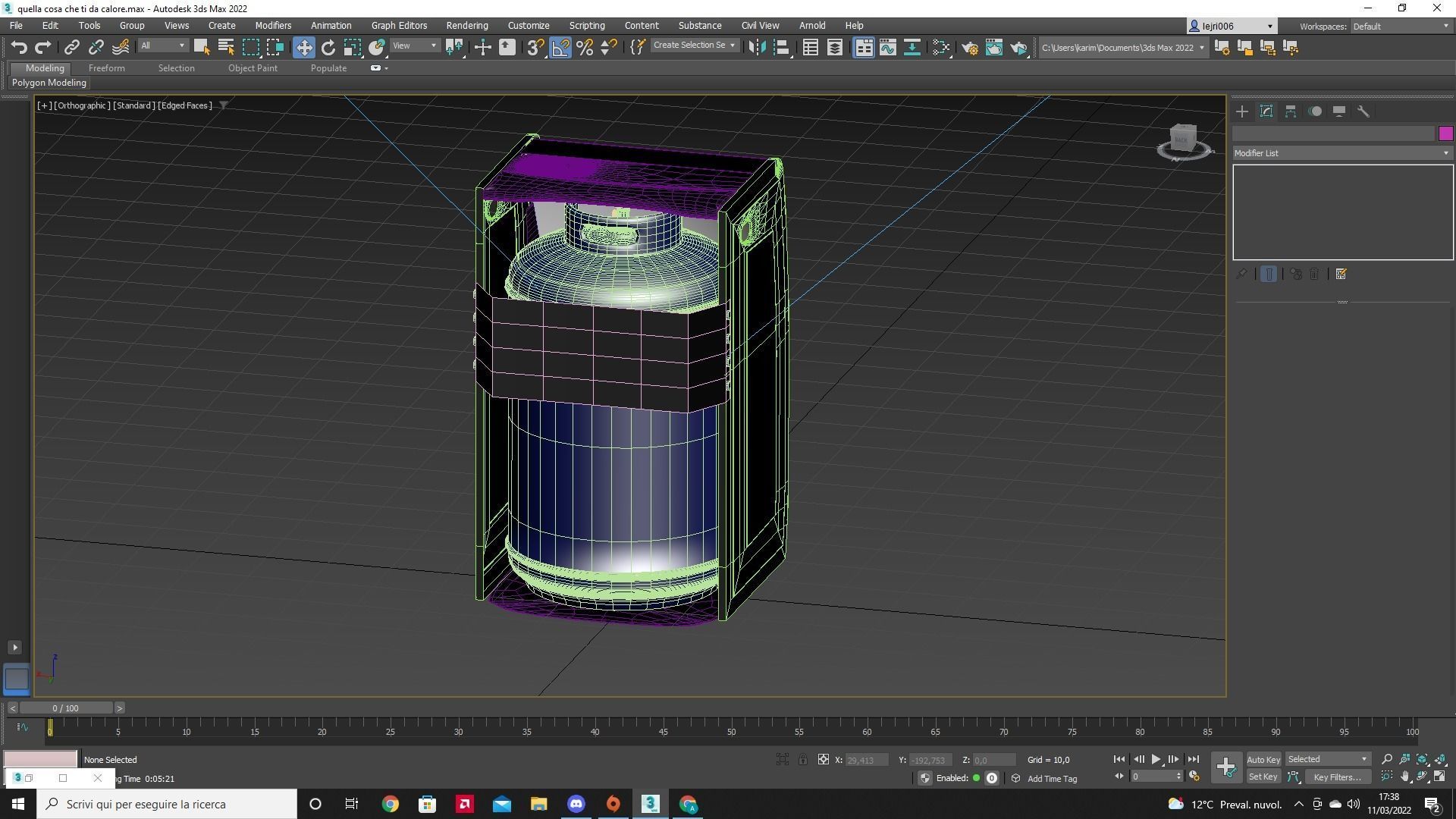
Task: Open the Layer Explorer toggle
Action: [834, 47]
